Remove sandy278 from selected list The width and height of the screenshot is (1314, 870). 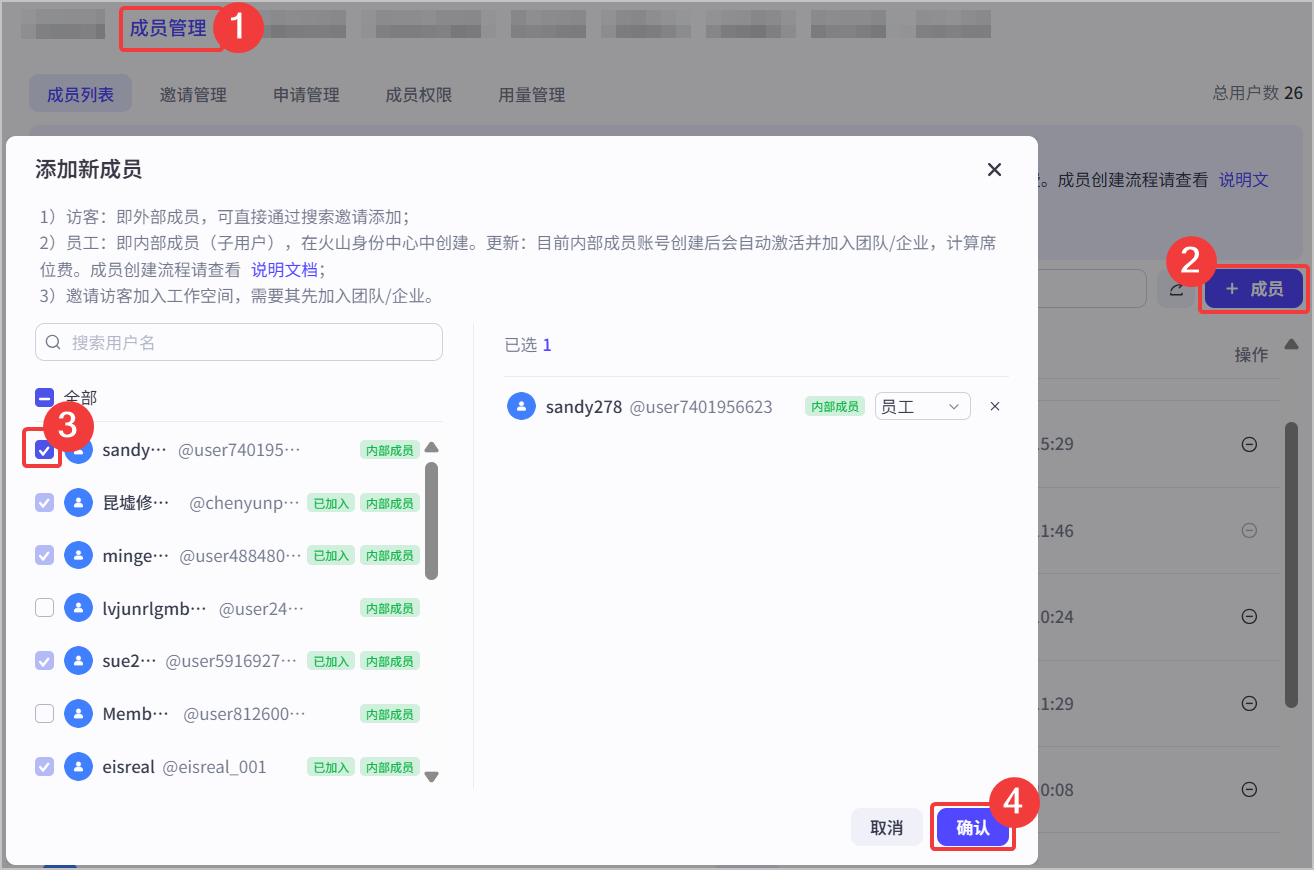click(994, 407)
